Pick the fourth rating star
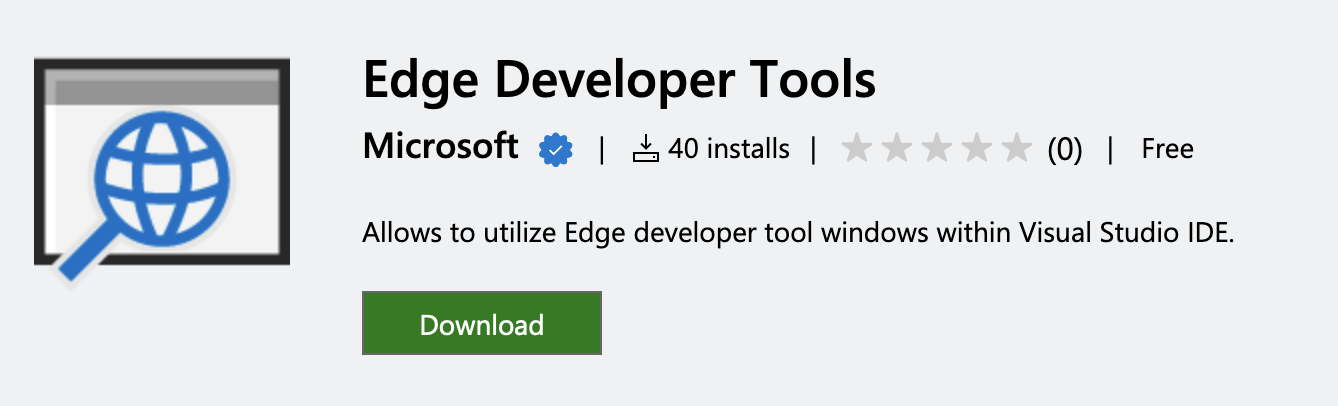Viewport: 1338px width, 406px height. pyautogui.click(x=977, y=149)
